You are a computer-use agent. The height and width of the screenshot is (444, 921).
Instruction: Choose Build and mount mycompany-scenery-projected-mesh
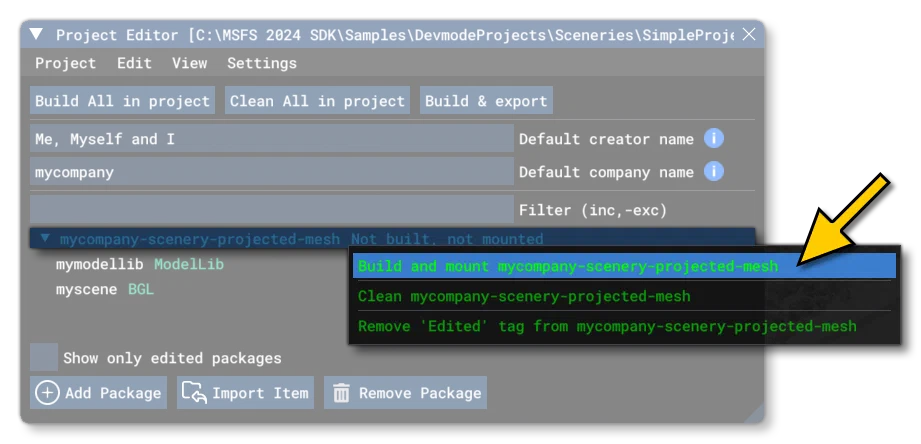click(x=624, y=266)
